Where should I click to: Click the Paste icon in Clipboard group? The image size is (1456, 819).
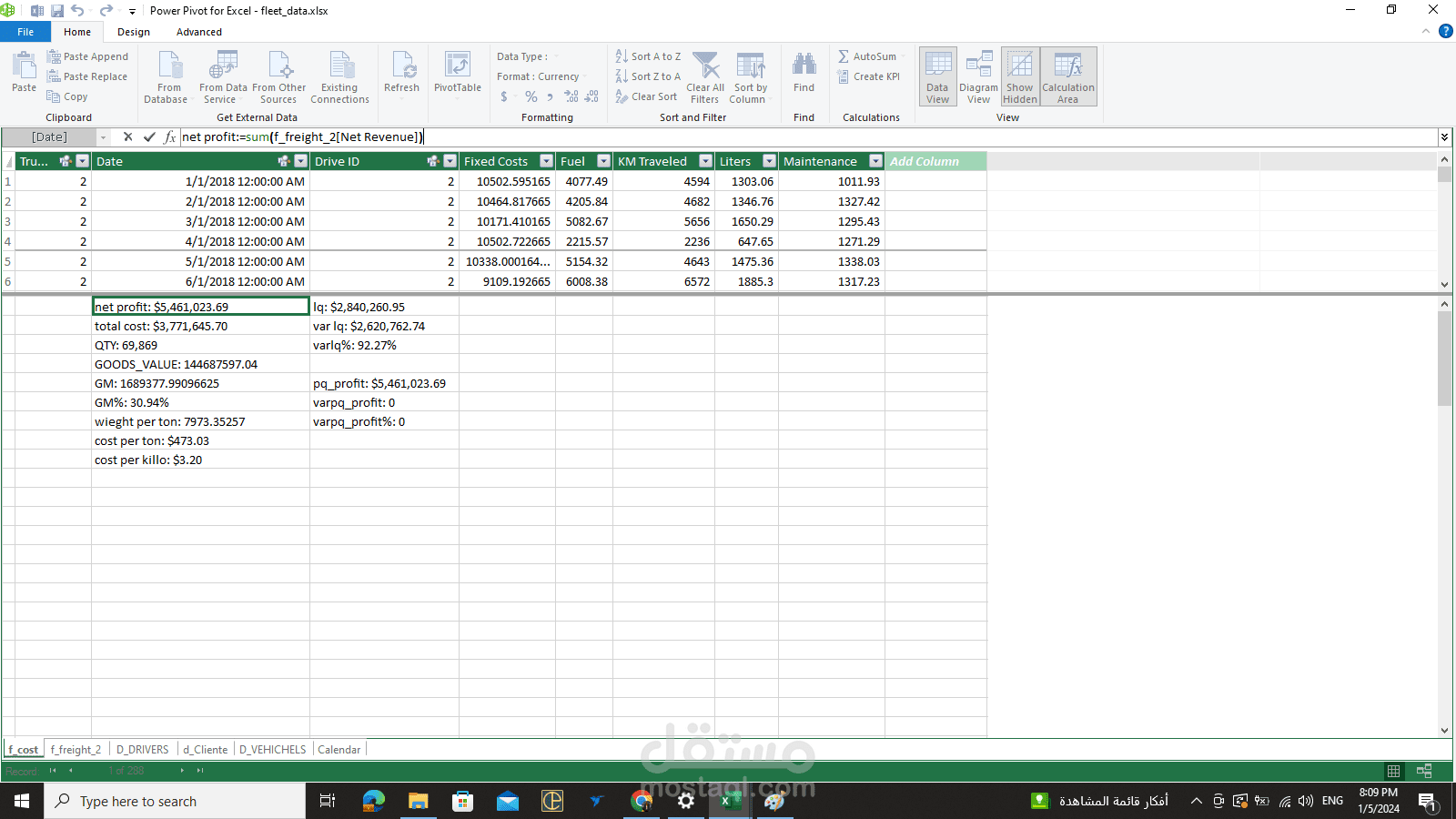tap(24, 72)
